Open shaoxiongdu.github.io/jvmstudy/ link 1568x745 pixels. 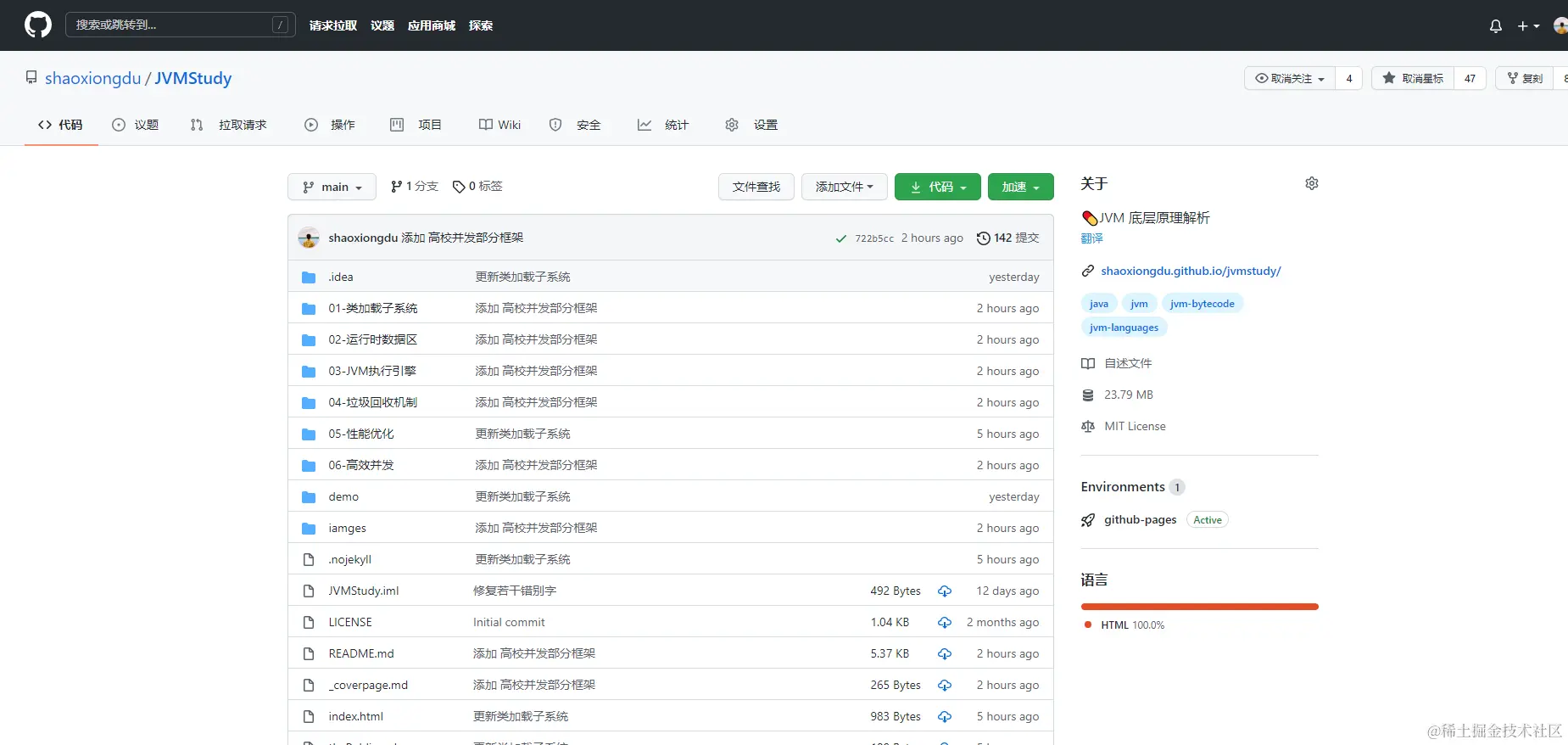pyautogui.click(x=1191, y=271)
